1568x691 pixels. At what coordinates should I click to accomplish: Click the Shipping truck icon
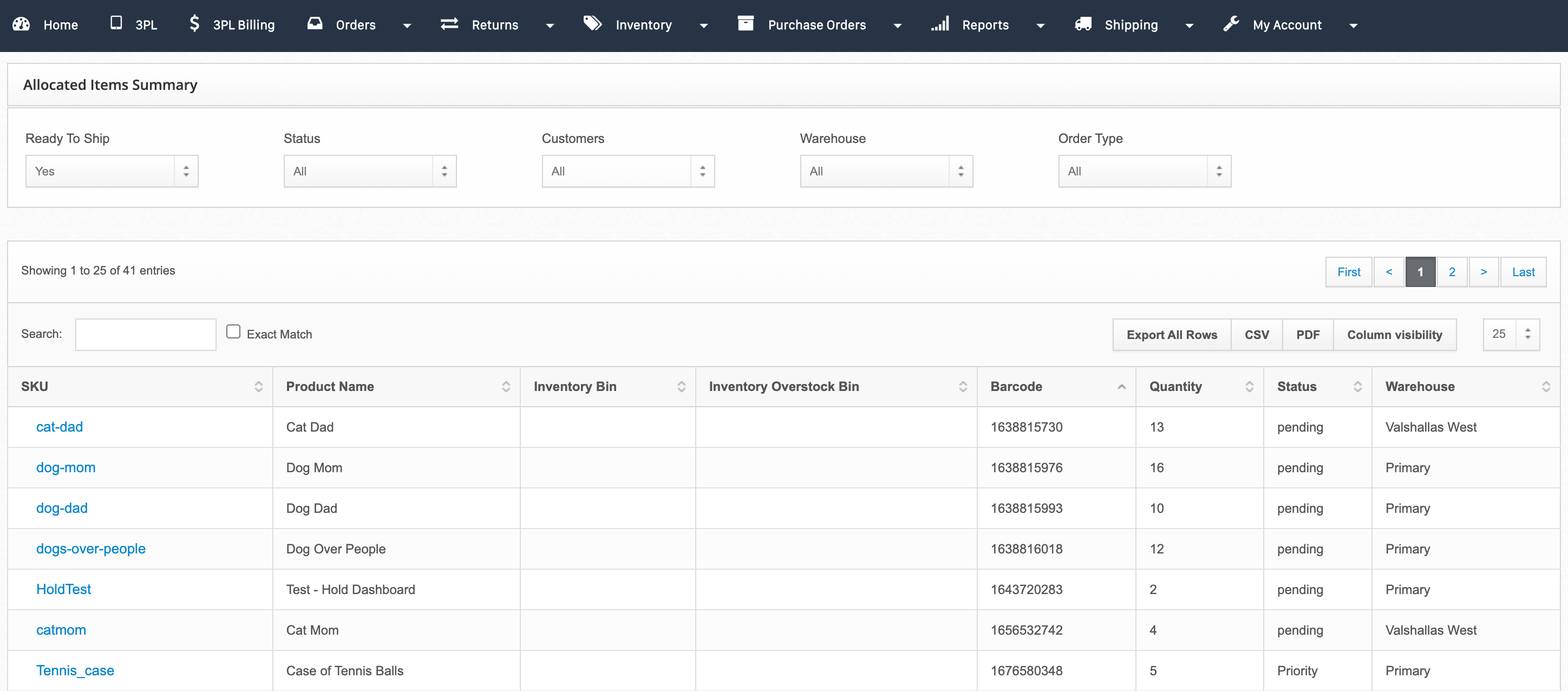coord(1083,24)
